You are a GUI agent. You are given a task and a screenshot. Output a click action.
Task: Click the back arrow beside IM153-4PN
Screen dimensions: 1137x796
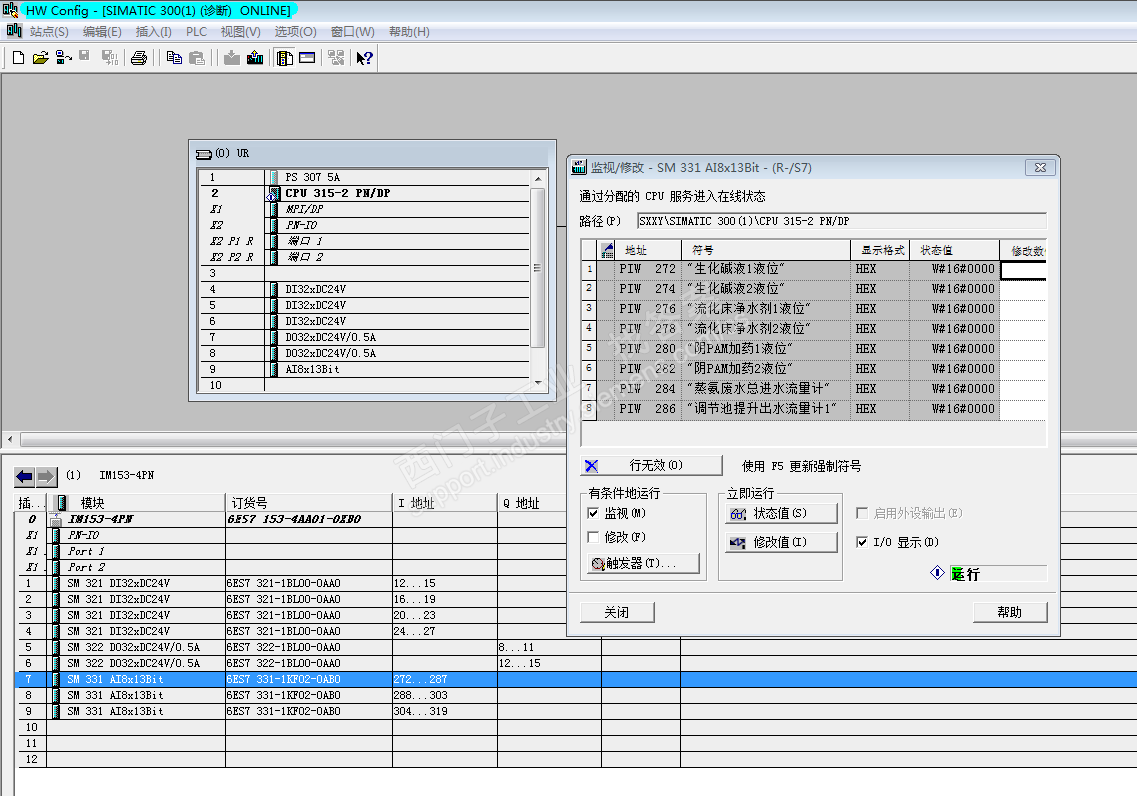24,476
